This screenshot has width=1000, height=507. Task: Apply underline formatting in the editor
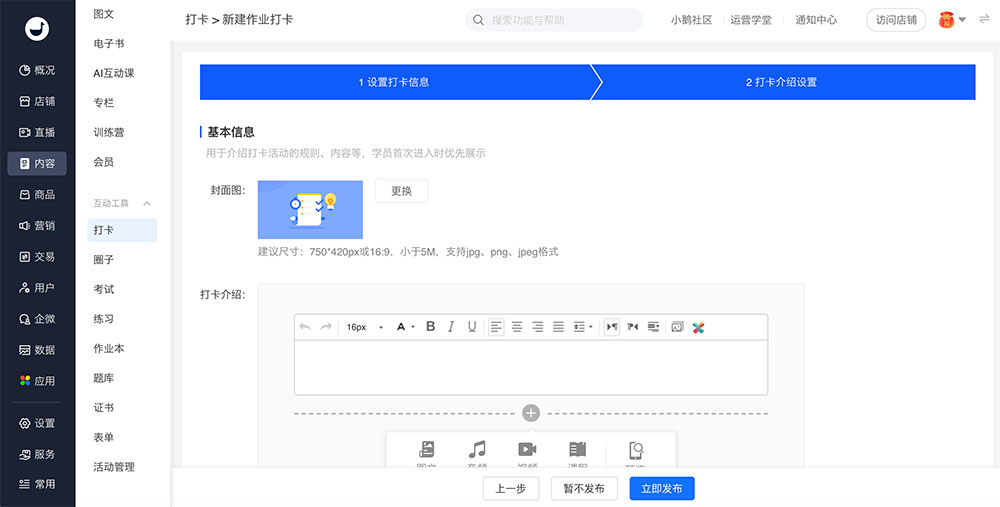click(x=472, y=327)
